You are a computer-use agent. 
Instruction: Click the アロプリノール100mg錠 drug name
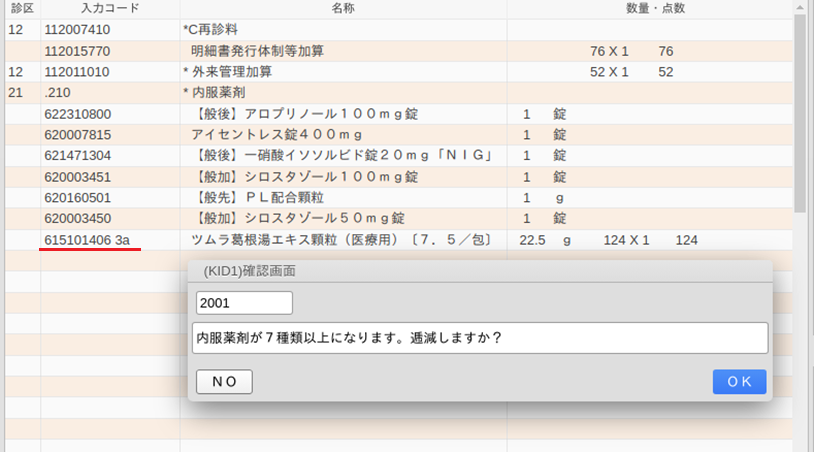(x=296, y=114)
